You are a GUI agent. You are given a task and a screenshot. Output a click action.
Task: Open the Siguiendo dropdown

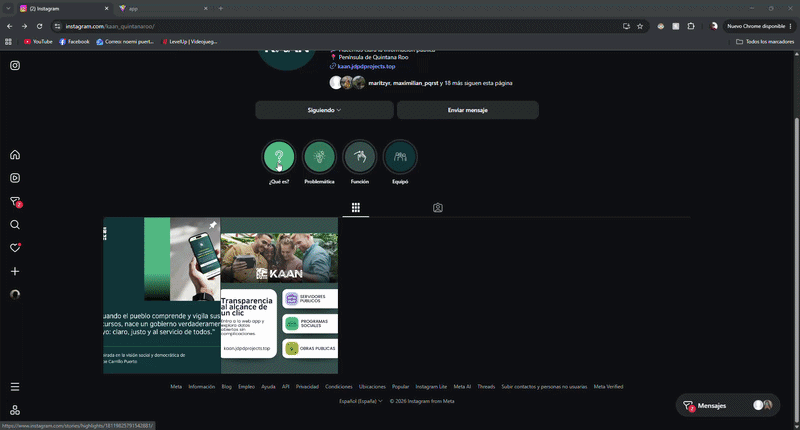pyautogui.click(x=324, y=110)
